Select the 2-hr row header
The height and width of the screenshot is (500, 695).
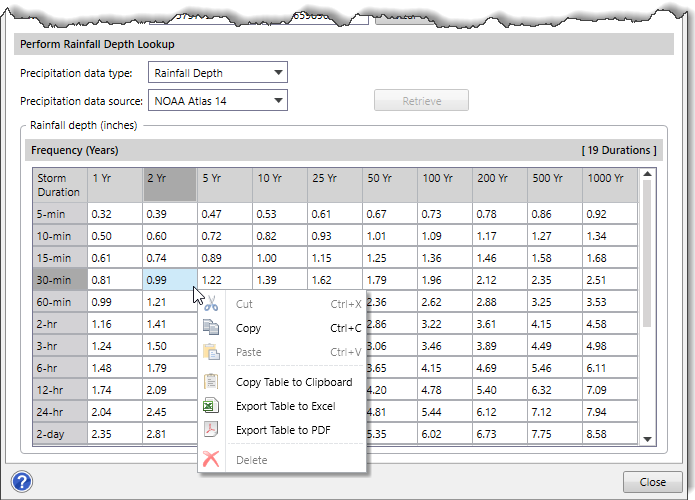60,324
